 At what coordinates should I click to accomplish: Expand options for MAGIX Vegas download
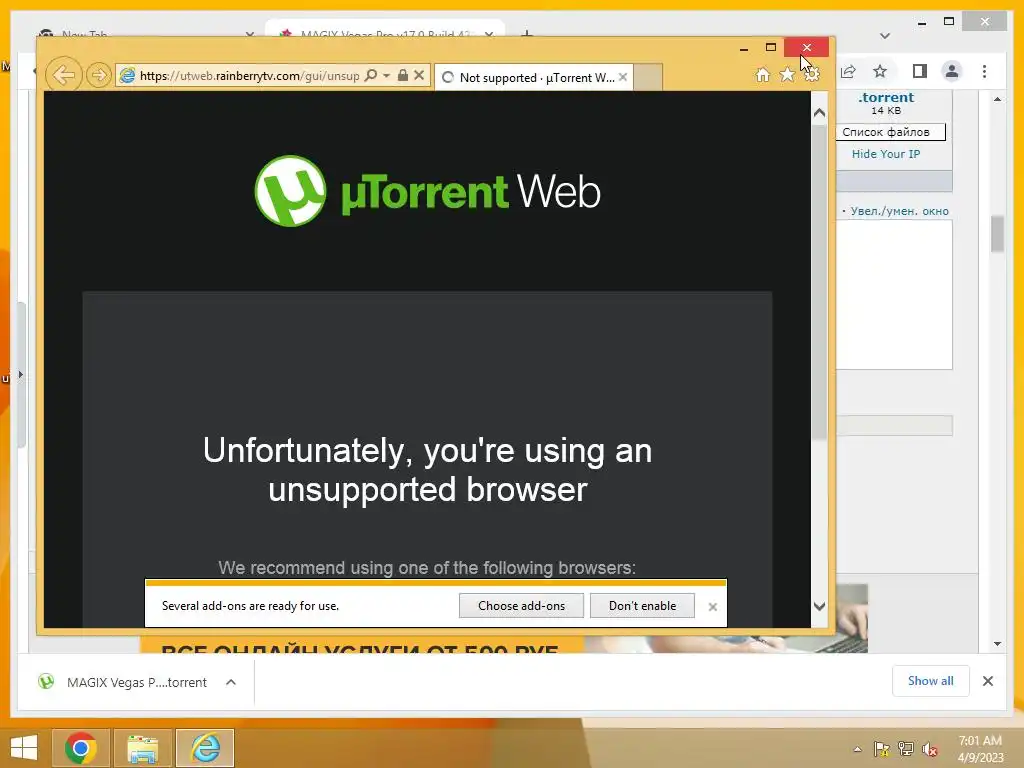point(231,682)
